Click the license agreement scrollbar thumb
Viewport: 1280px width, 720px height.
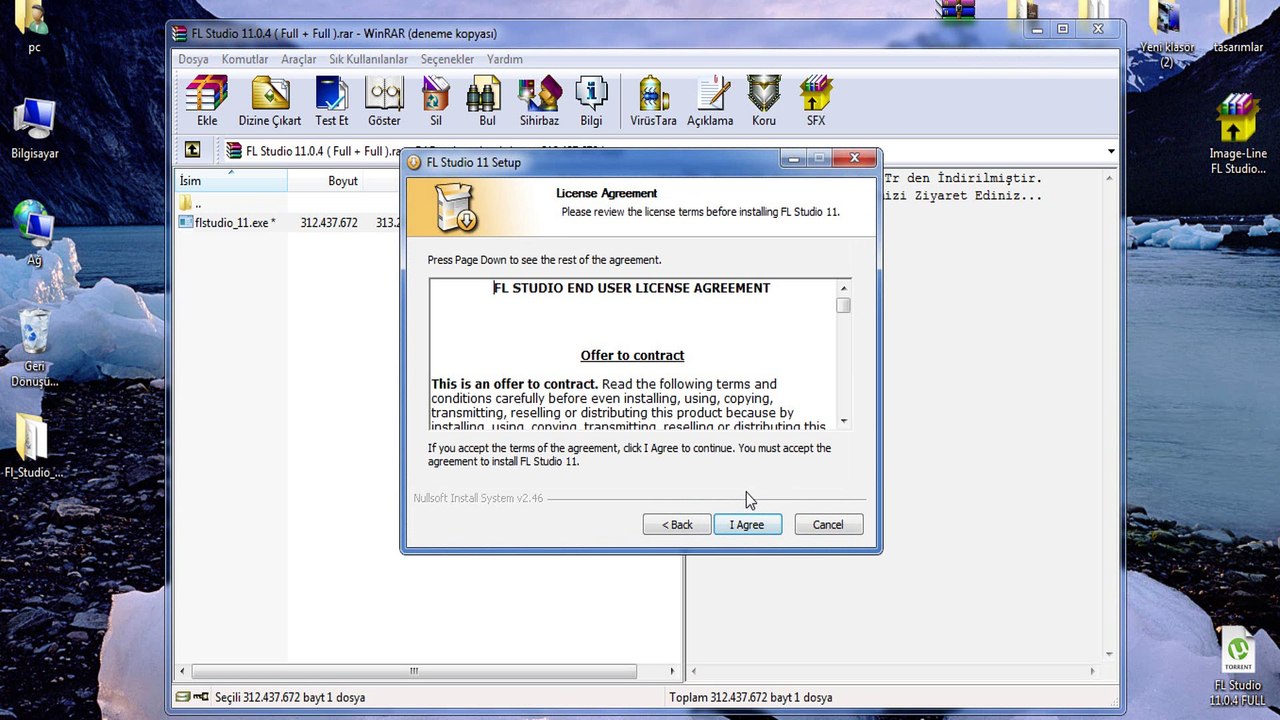point(843,305)
